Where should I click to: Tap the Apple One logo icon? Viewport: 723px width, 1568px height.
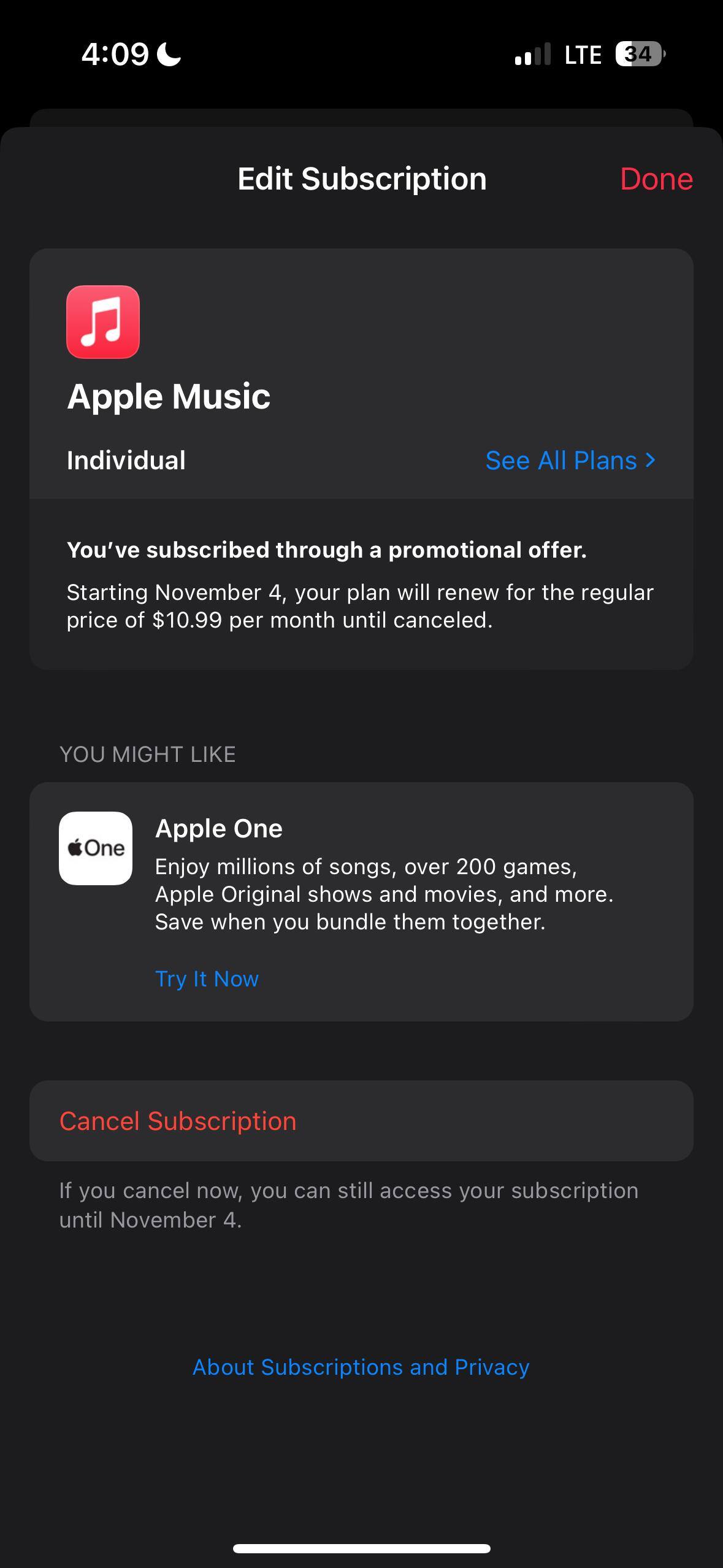point(96,848)
